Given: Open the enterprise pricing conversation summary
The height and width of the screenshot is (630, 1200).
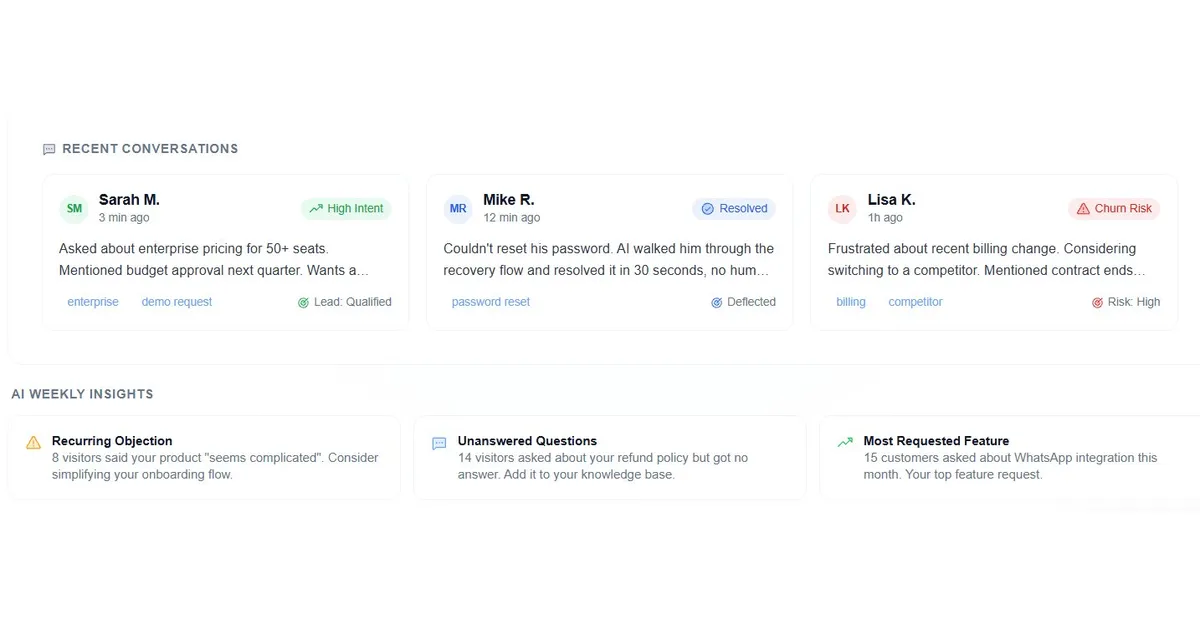Looking at the screenshot, I should pos(214,259).
